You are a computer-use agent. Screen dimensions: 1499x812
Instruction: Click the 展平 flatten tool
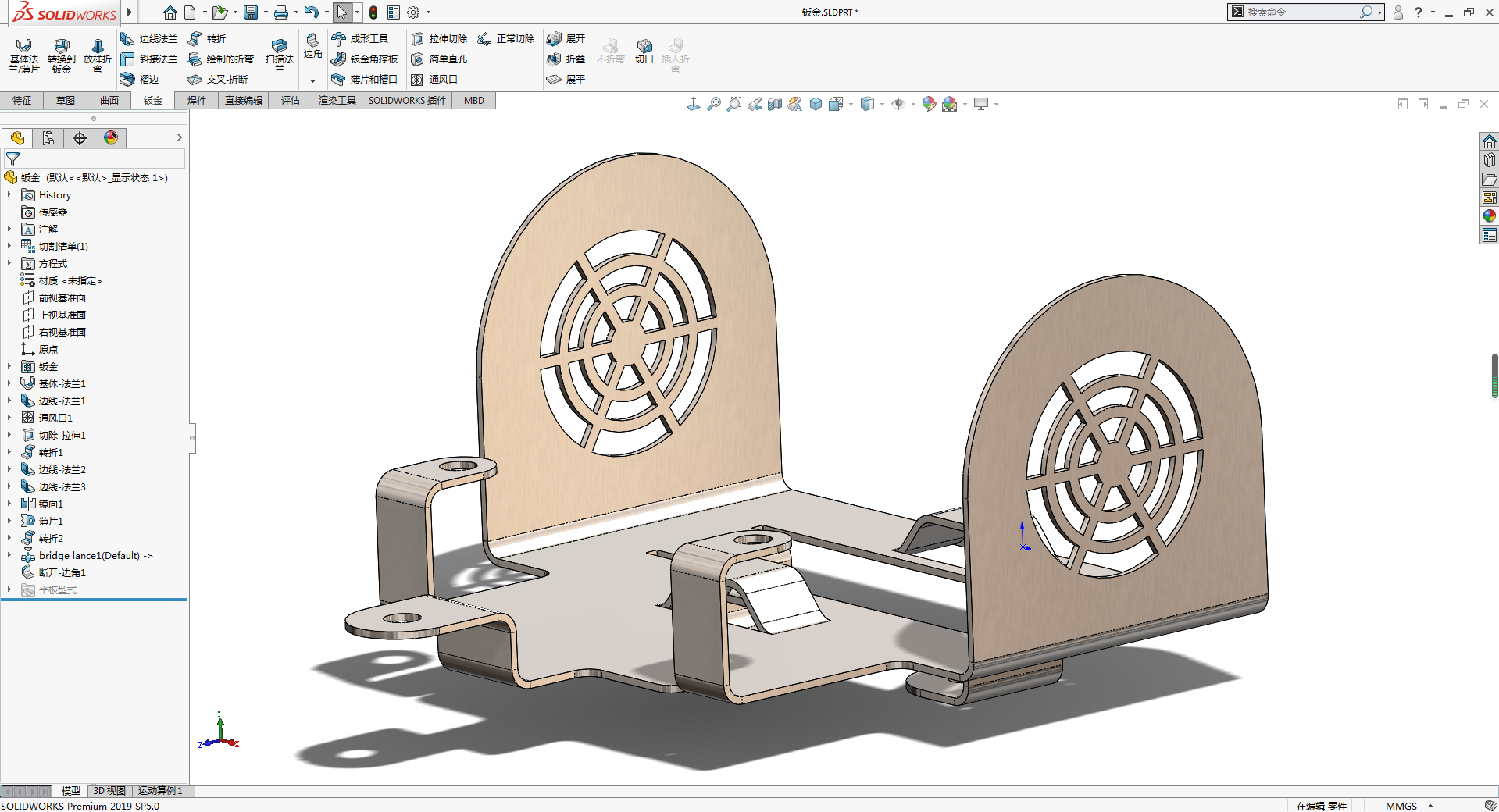(x=566, y=80)
